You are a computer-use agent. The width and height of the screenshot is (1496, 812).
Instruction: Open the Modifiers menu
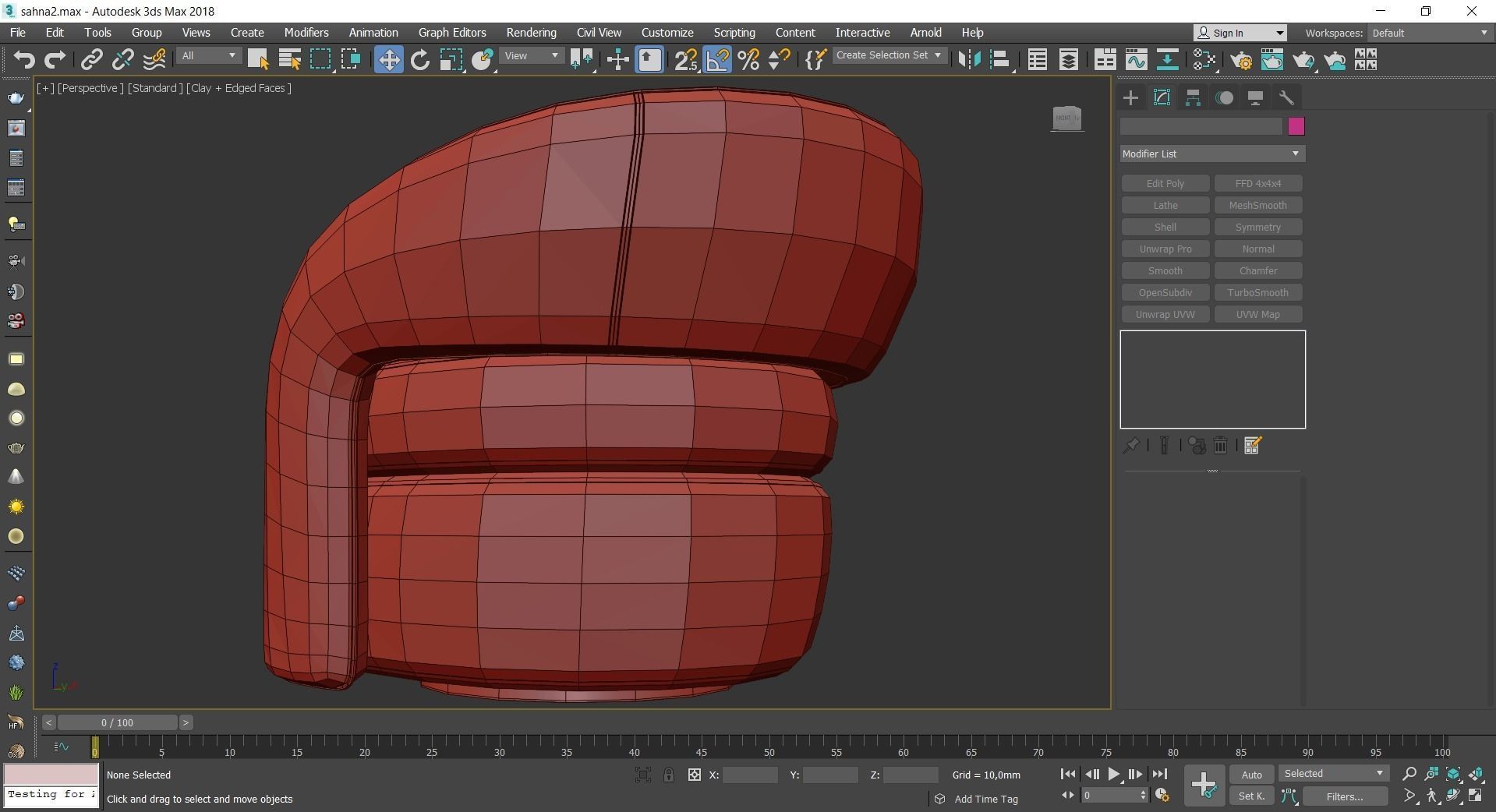click(x=306, y=33)
